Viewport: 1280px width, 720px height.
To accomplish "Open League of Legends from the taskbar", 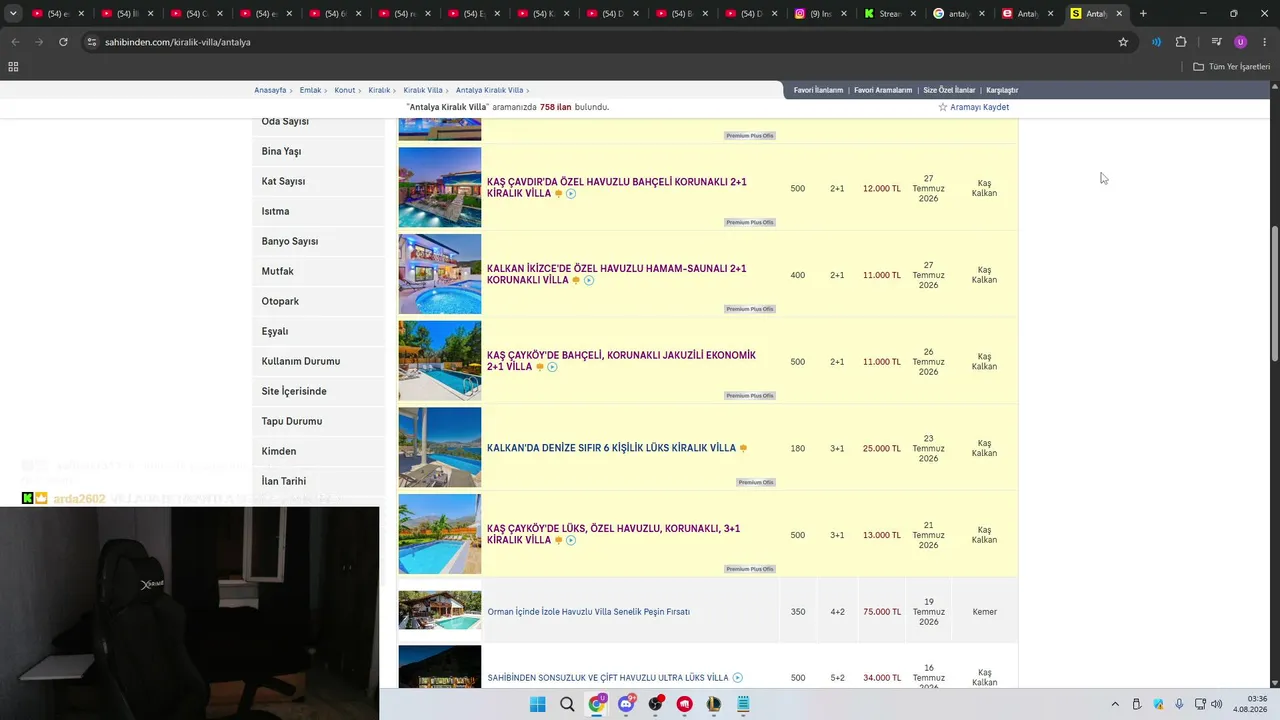I will (x=714, y=704).
